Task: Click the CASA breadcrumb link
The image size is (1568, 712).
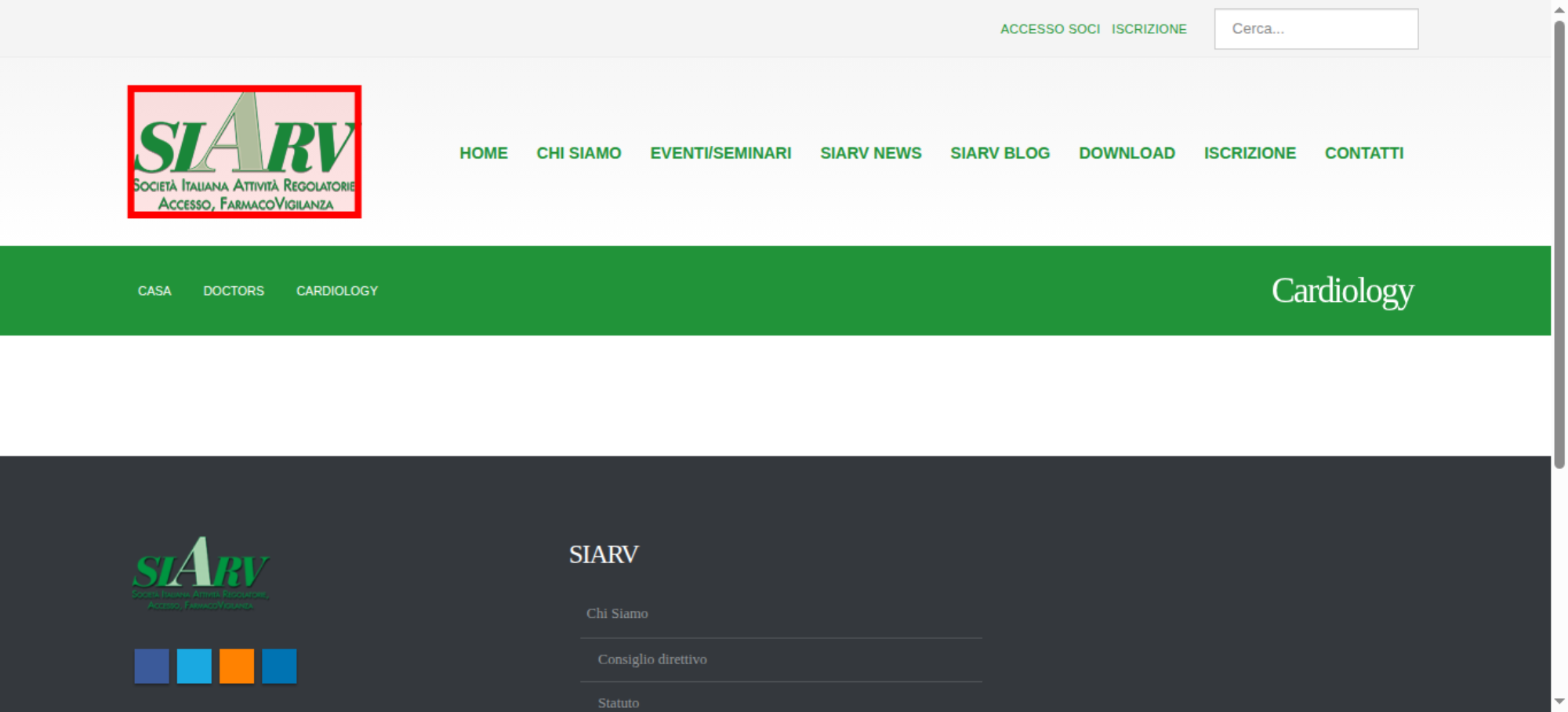Action: 154,291
